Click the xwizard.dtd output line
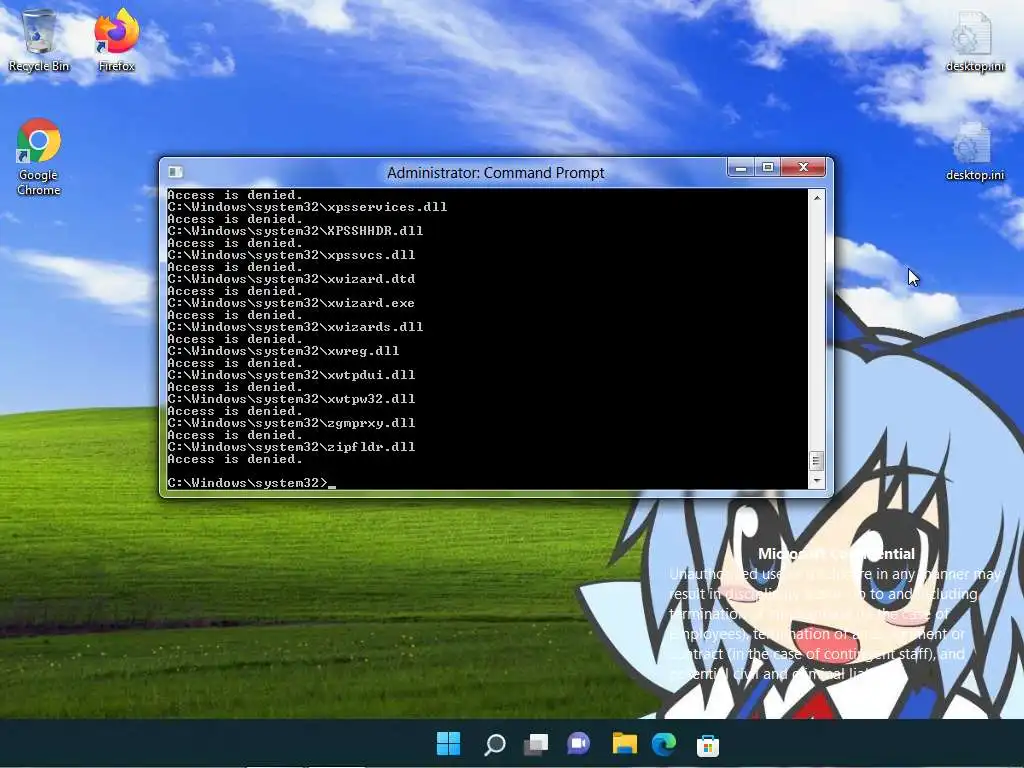 tap(291, 279)
